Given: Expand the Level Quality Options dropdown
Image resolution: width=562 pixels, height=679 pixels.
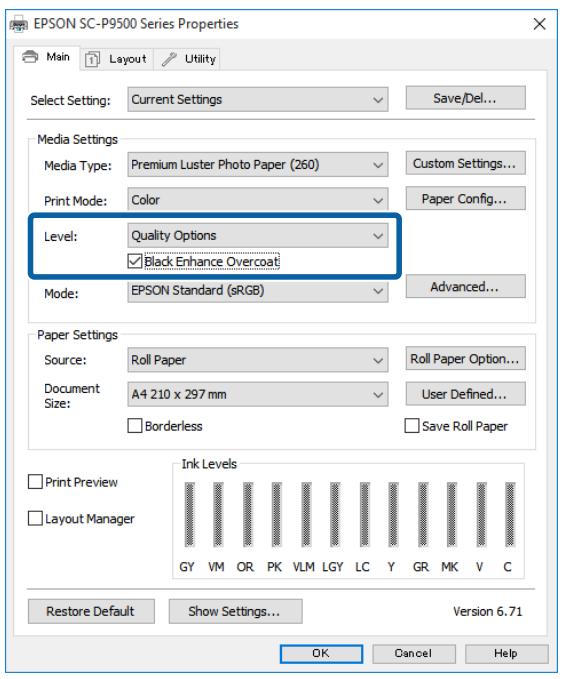Looking at the screenshot, I should tap(258, 236).
